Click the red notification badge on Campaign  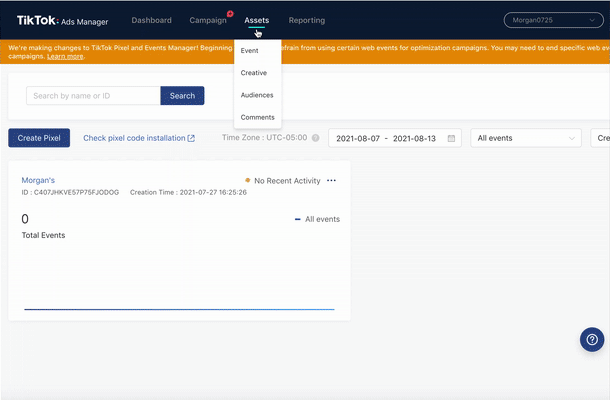point(230,14)
